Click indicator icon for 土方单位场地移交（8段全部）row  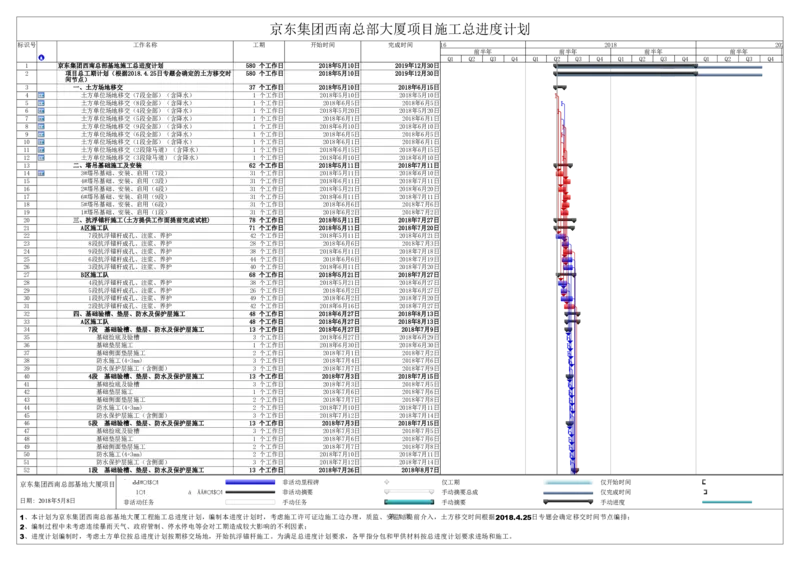[40, 103]
